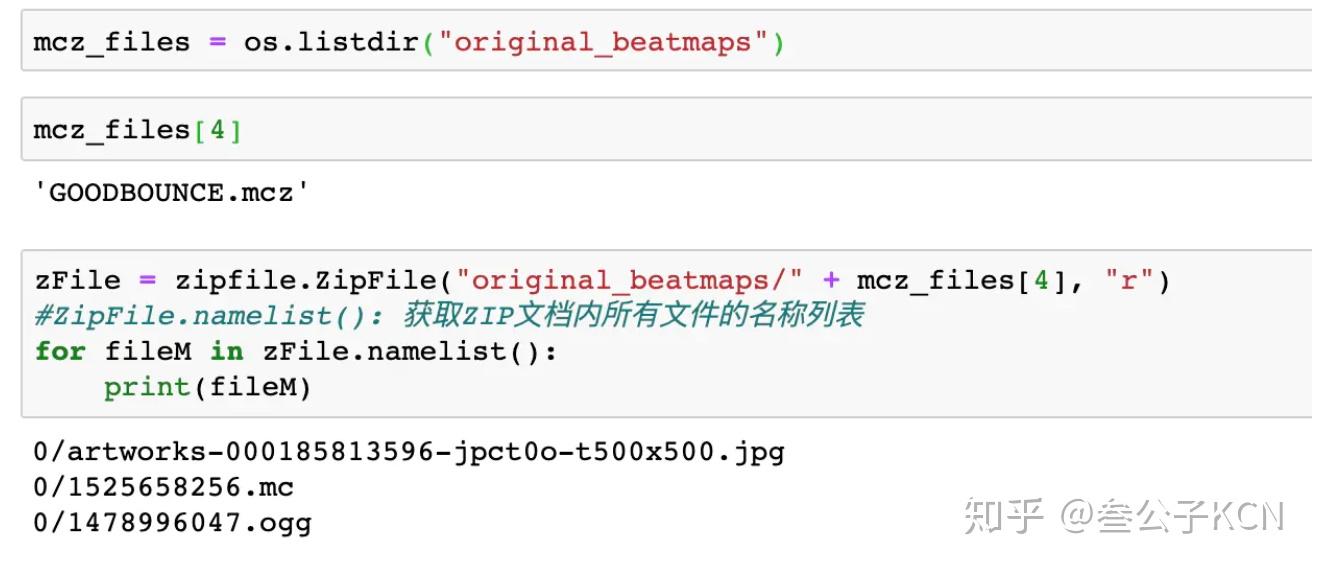1318x570 pixels.
Task: Click the zipfile.ZipFile code cell
Action: (666, 333)
